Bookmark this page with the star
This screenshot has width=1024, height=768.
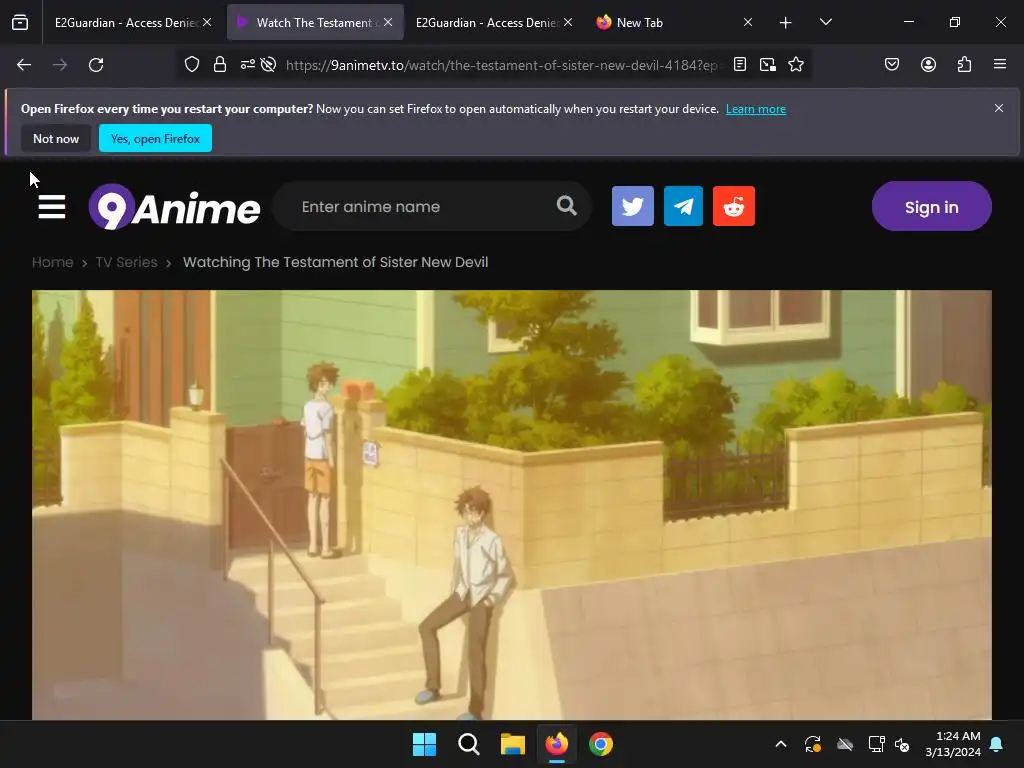796,64
